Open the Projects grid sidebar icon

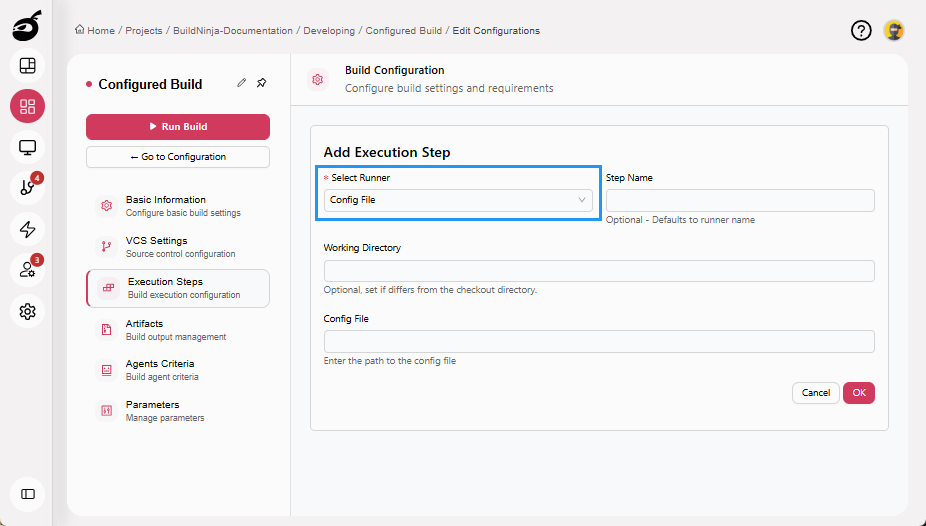27,107
